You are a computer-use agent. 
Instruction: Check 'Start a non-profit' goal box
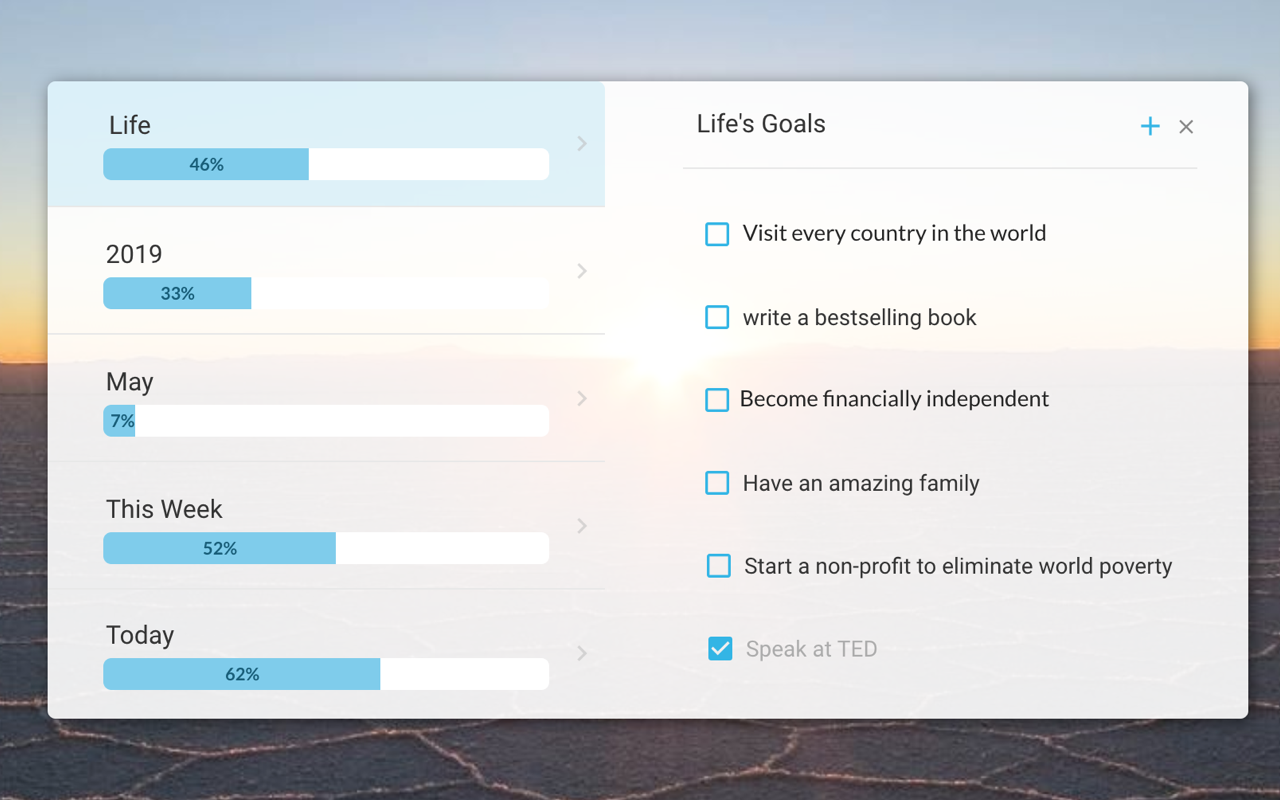[718, 566]
